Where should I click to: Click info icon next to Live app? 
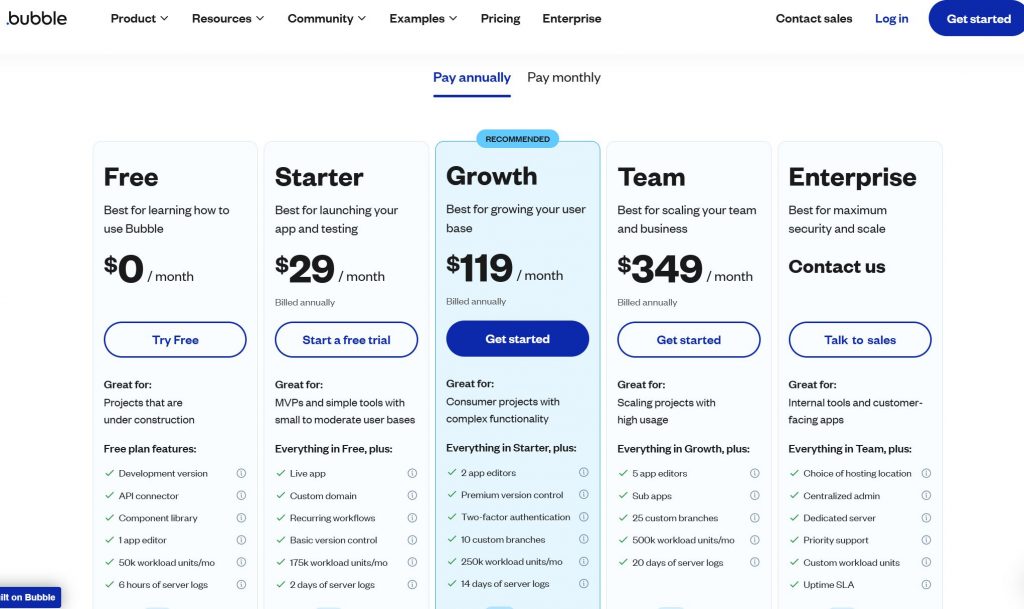[412, 474]
